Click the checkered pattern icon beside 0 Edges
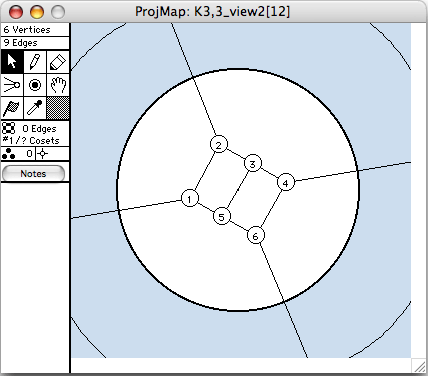This screenshot has width=428, height=376. pyautogui.click(x=8, y=128)
